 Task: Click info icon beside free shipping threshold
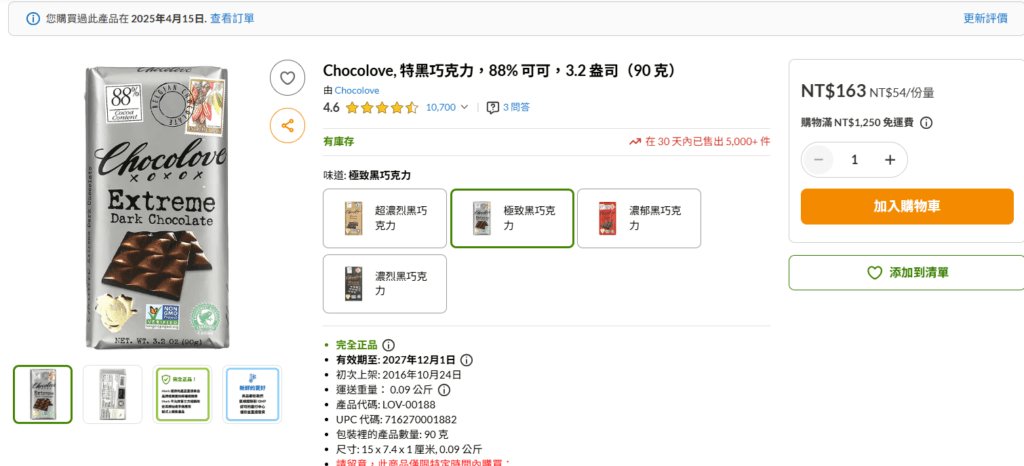click(926, 123)
